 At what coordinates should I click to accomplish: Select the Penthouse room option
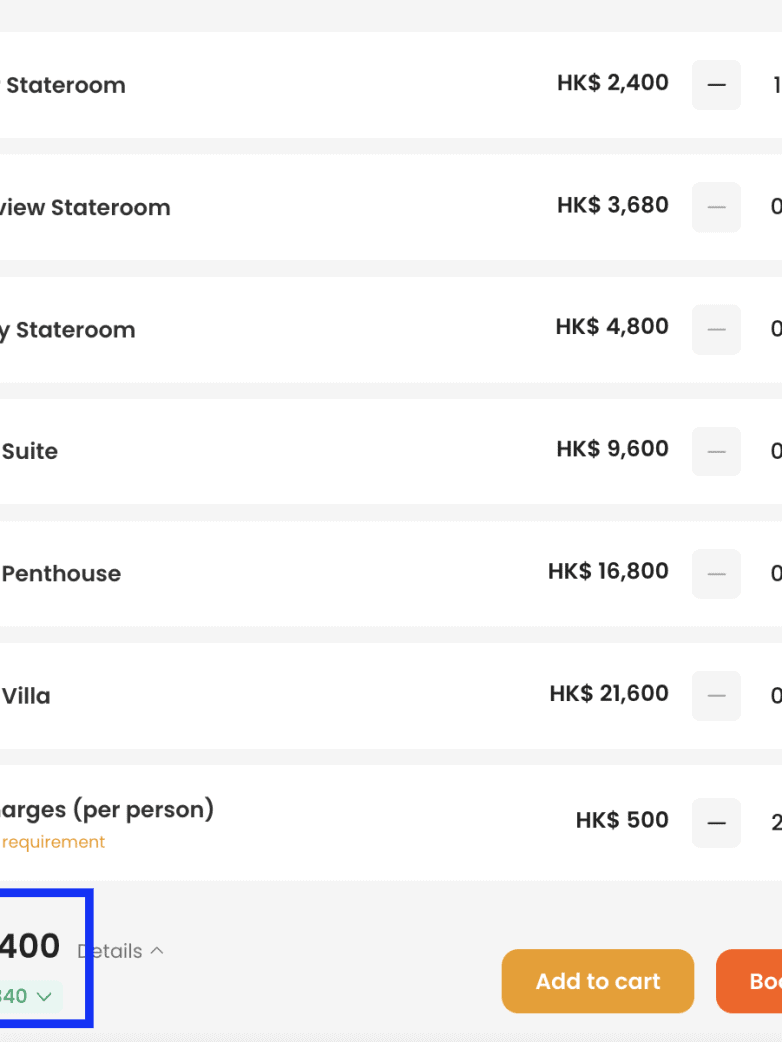pyautogui.click(x=61, y=574)
